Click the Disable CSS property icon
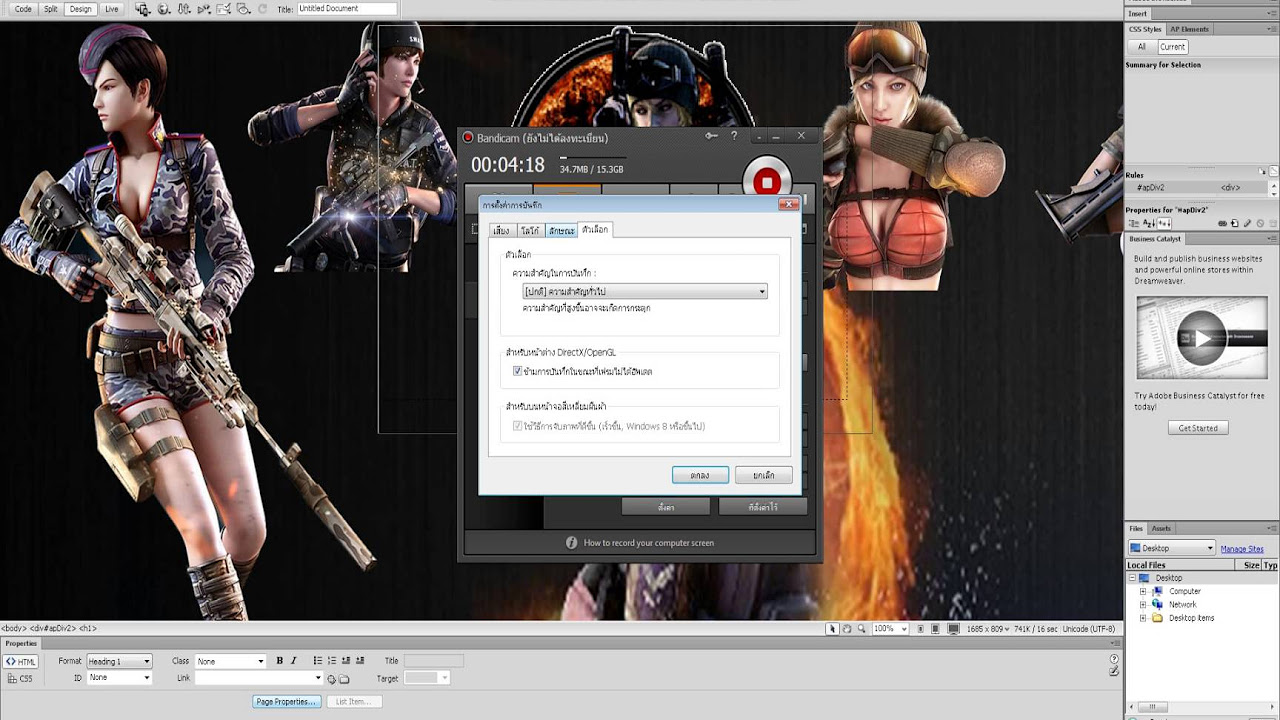The width and height of the screenshot is (1280, 720). coord(1260,223)
